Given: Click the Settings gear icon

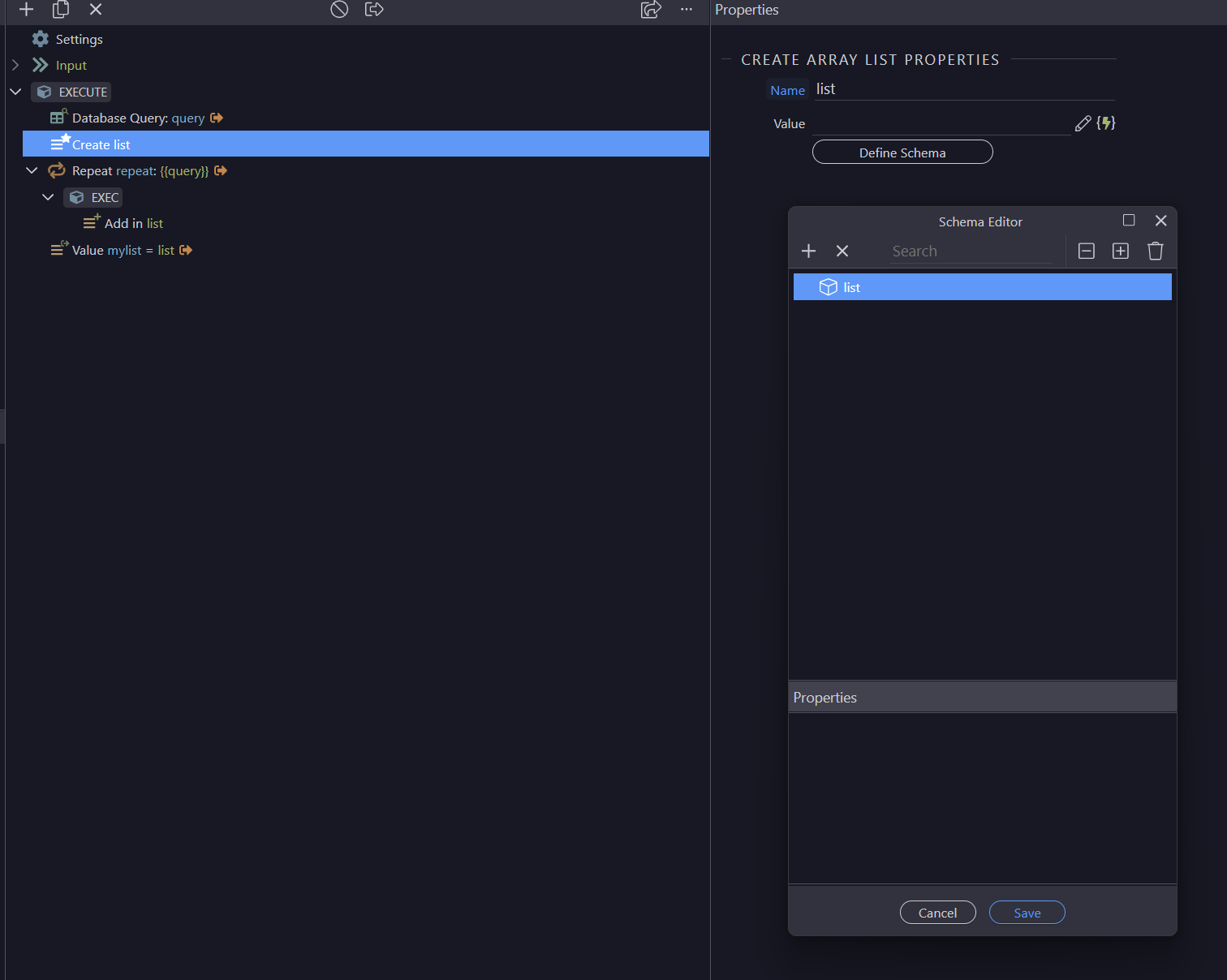Looking at the screenshot, I should 41,39.
